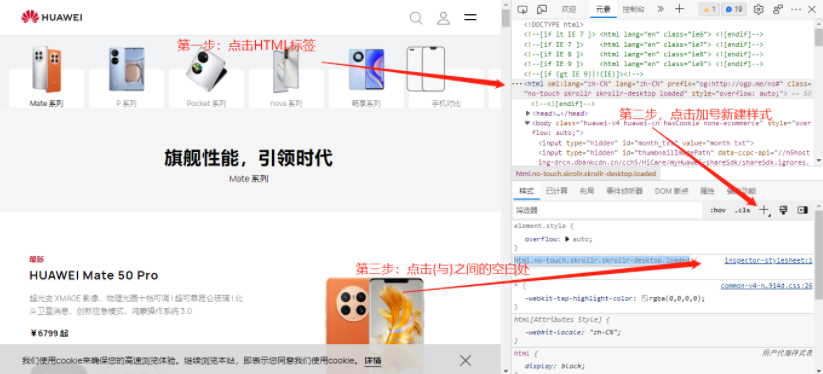The height and width of the screenshot is (374, 823).
Task: Select the Mate 系列 phone category
Action: pos(46,77)
